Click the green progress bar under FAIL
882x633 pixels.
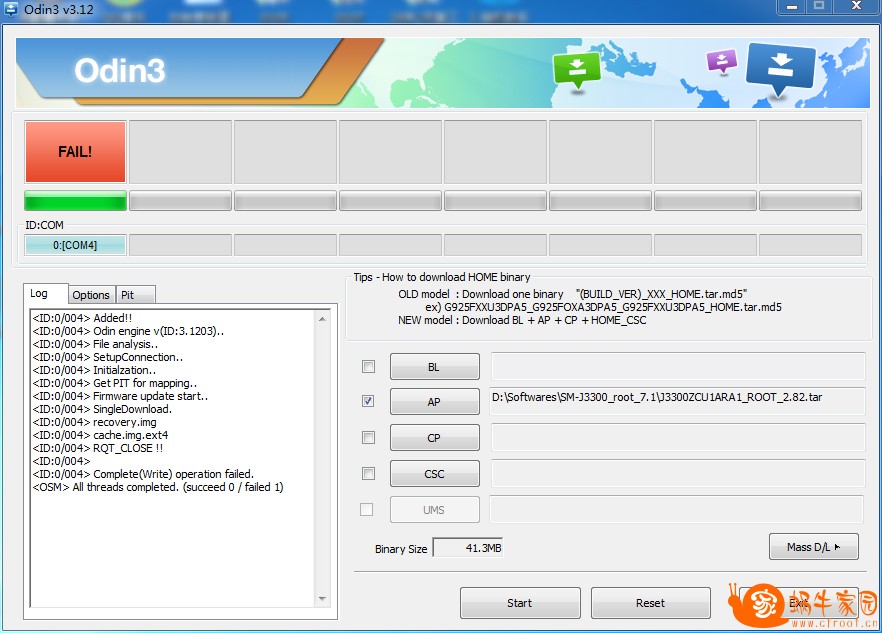pos(75,201)
